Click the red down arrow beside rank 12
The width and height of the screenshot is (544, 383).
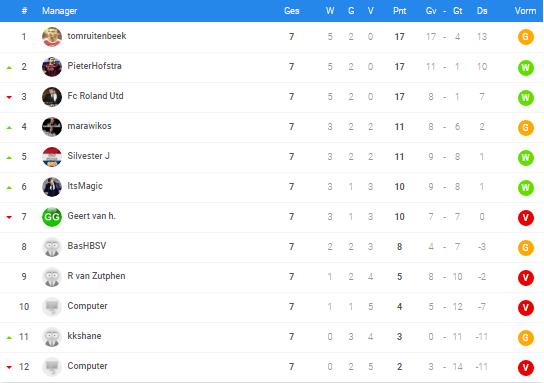click(x=9, y=367)
